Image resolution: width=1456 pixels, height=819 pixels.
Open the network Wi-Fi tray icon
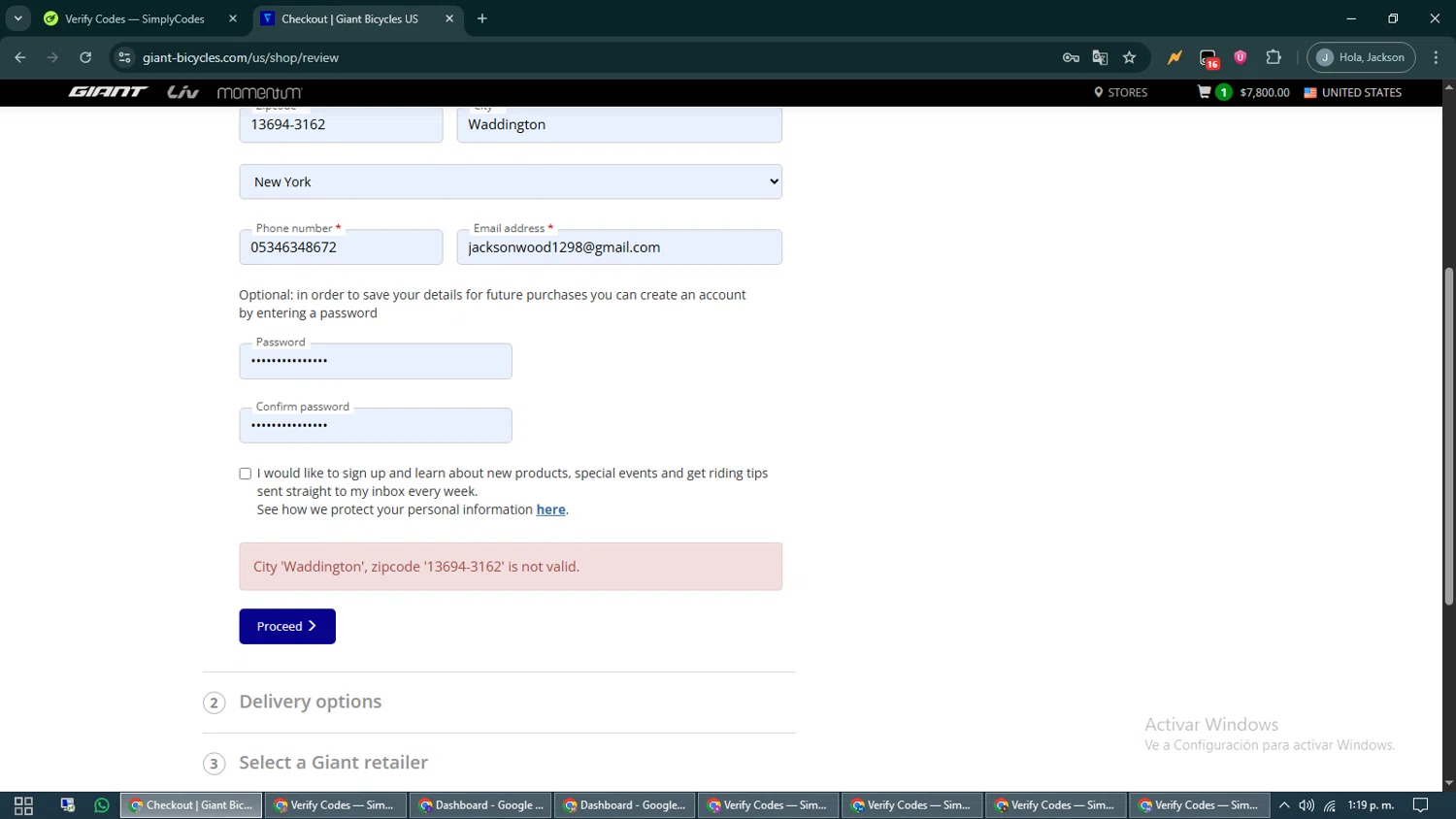tap(1330, 805)
